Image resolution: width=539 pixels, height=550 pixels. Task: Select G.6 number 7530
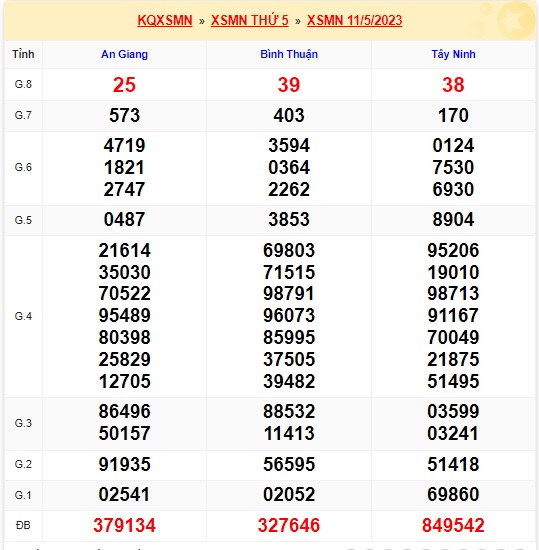click(x=453, y=167)
